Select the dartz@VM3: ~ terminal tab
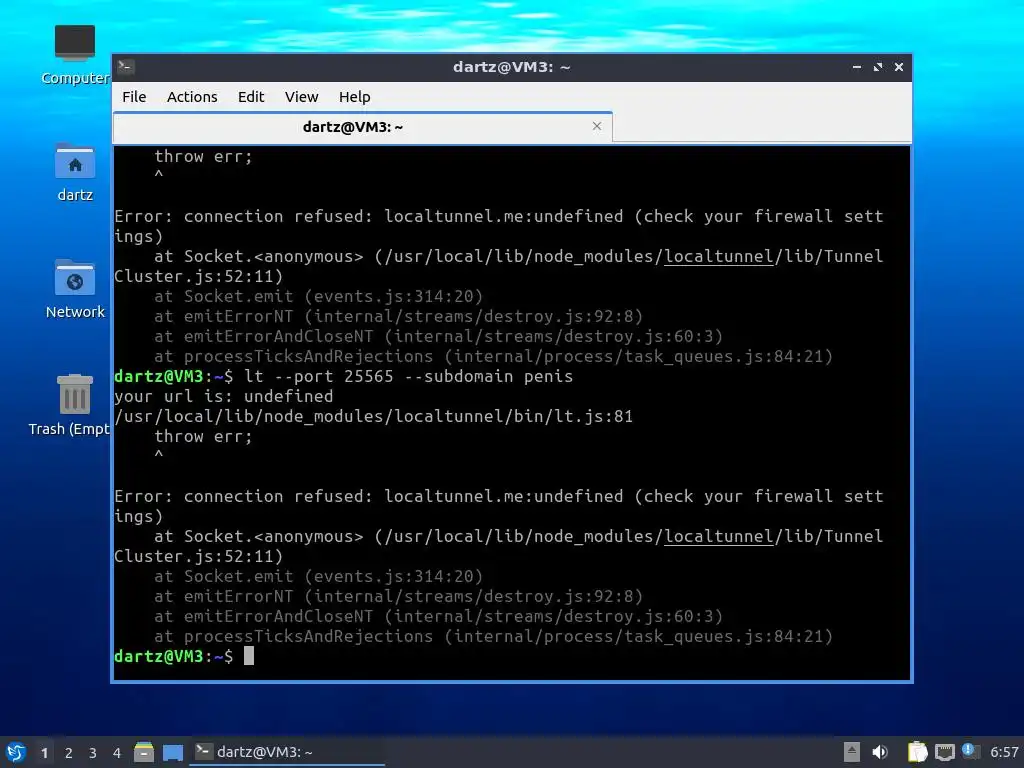Screen dimensions: 1024x768 [362, 127]
